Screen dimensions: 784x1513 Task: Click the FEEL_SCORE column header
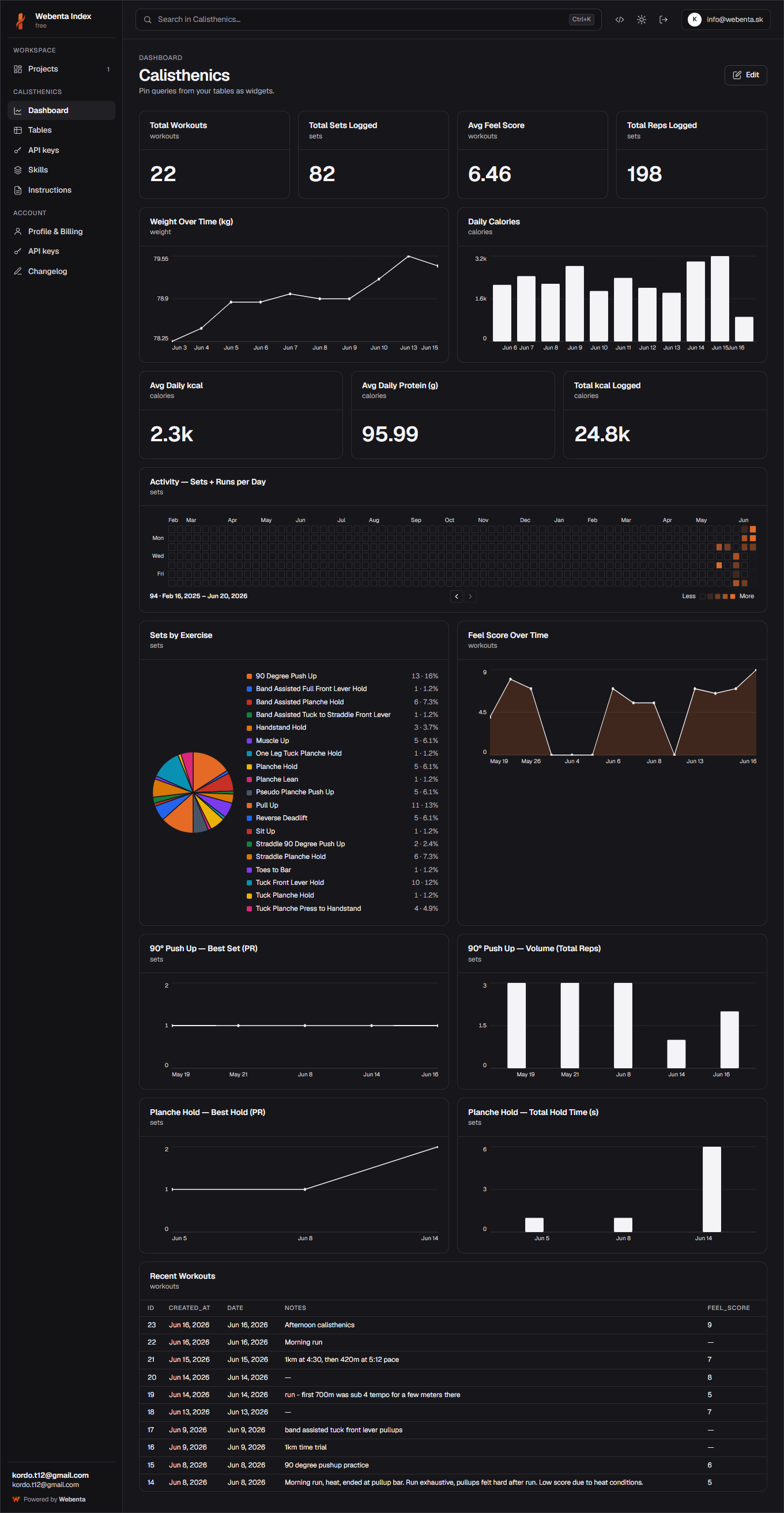(x=728, y=1308)
